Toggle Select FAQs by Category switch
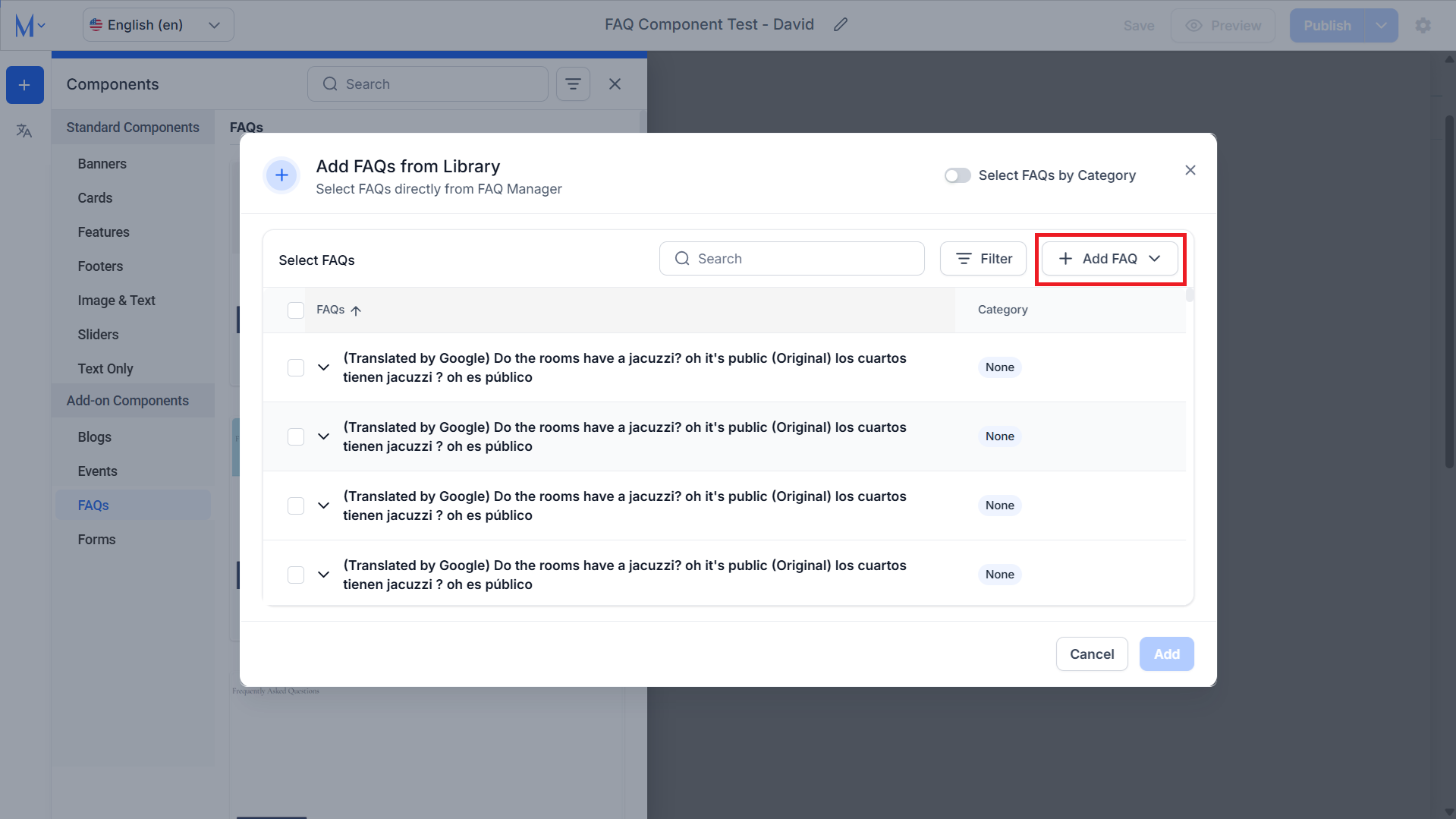1456x819 pixels. [x=958, y=175]
